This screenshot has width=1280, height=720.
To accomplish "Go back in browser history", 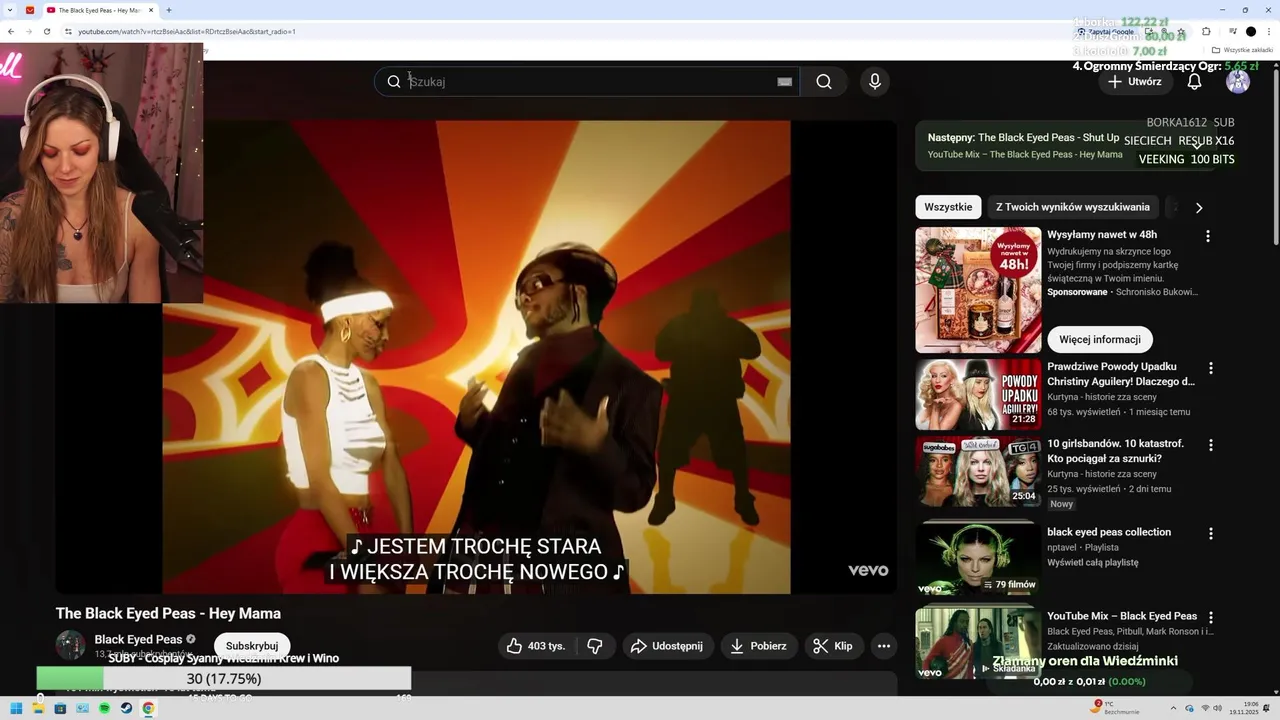I will point(11,31).
